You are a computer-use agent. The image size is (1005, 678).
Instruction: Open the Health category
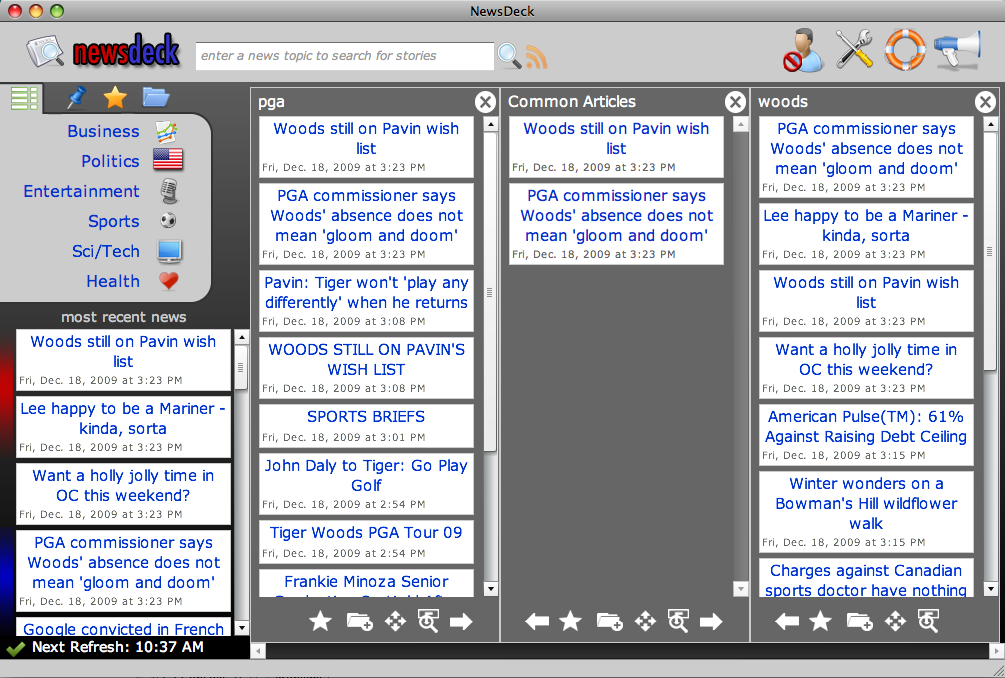113,281
